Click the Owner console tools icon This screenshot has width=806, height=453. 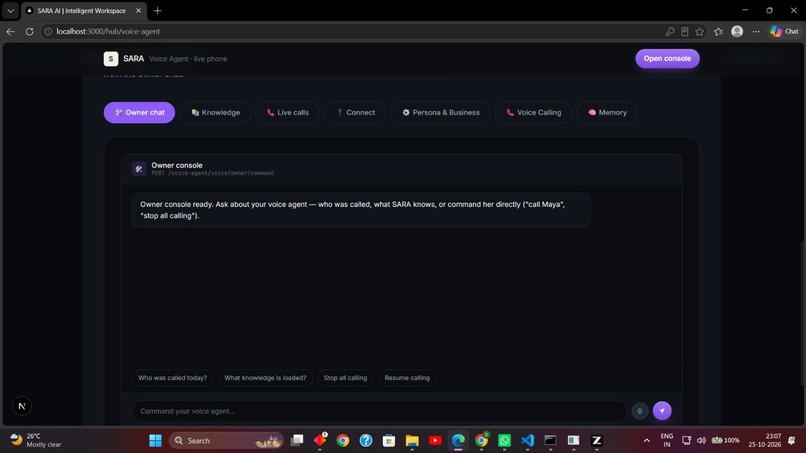(139, 169)
